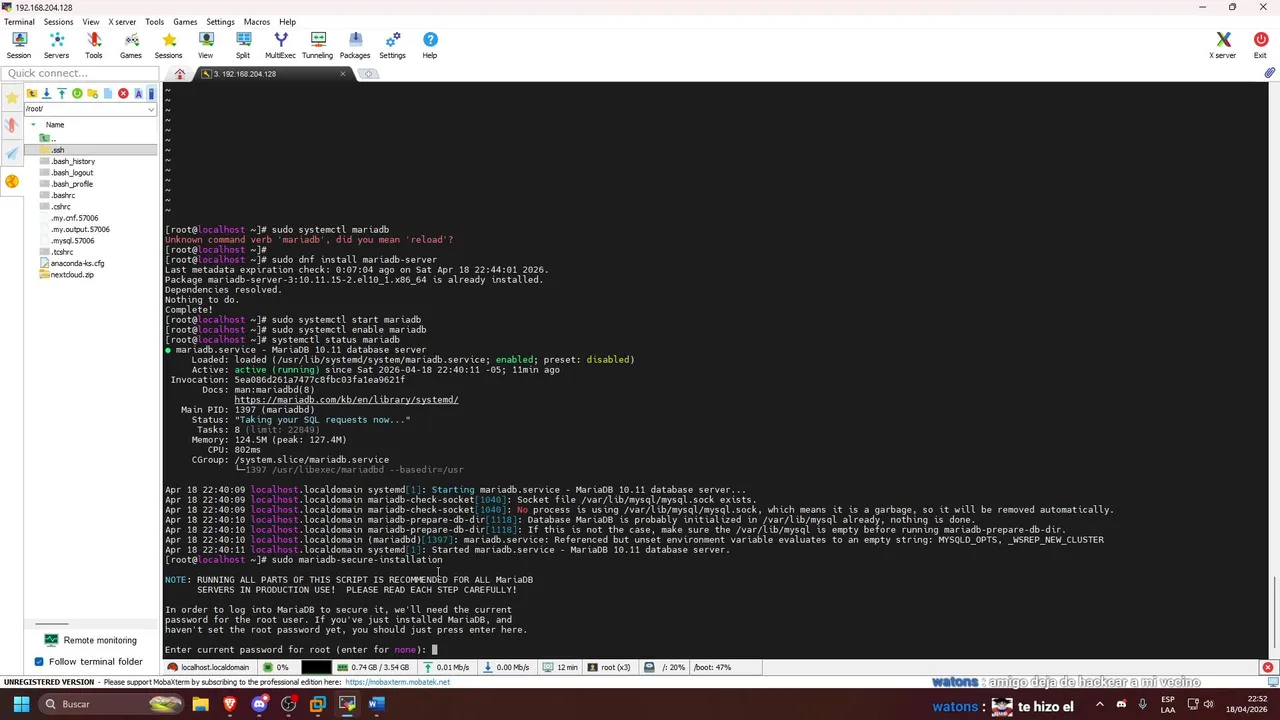Open the Sessions star toolbar icon

[168, 45]
